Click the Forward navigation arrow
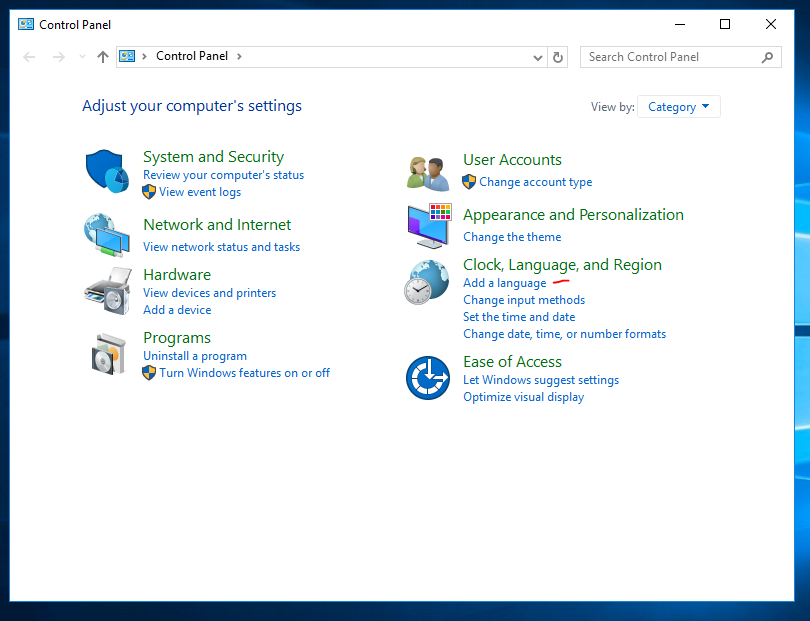The width and height of the screenshot is (810, 621). pyautogui.click(x=58, y=57)
